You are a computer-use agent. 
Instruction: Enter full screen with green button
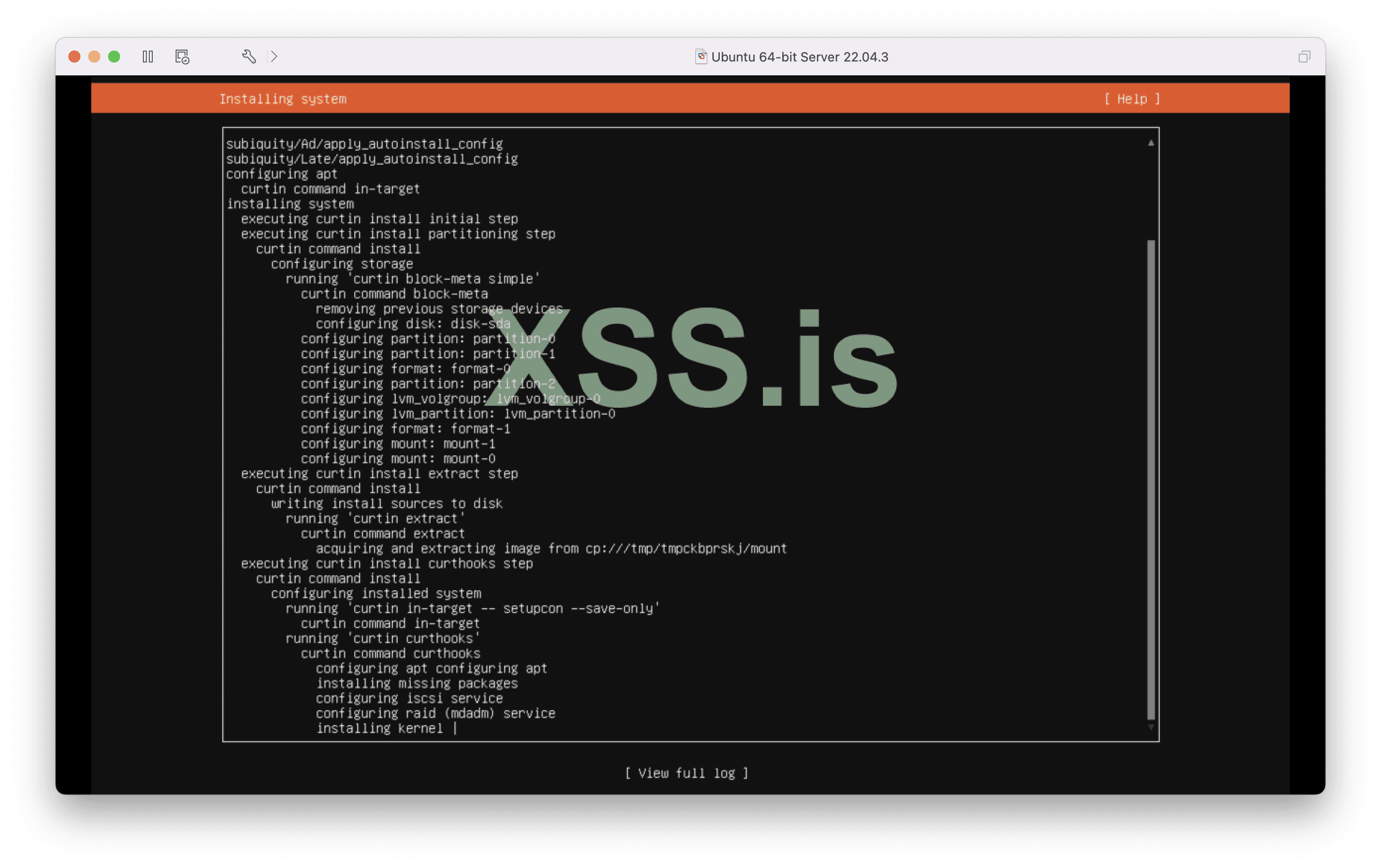tap(114, 57)
